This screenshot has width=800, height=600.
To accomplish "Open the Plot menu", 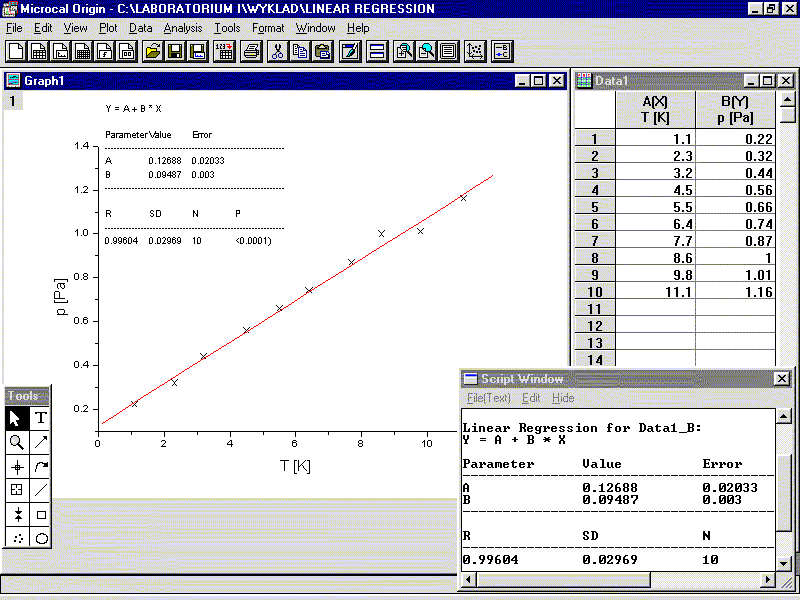I will [108, 28].
